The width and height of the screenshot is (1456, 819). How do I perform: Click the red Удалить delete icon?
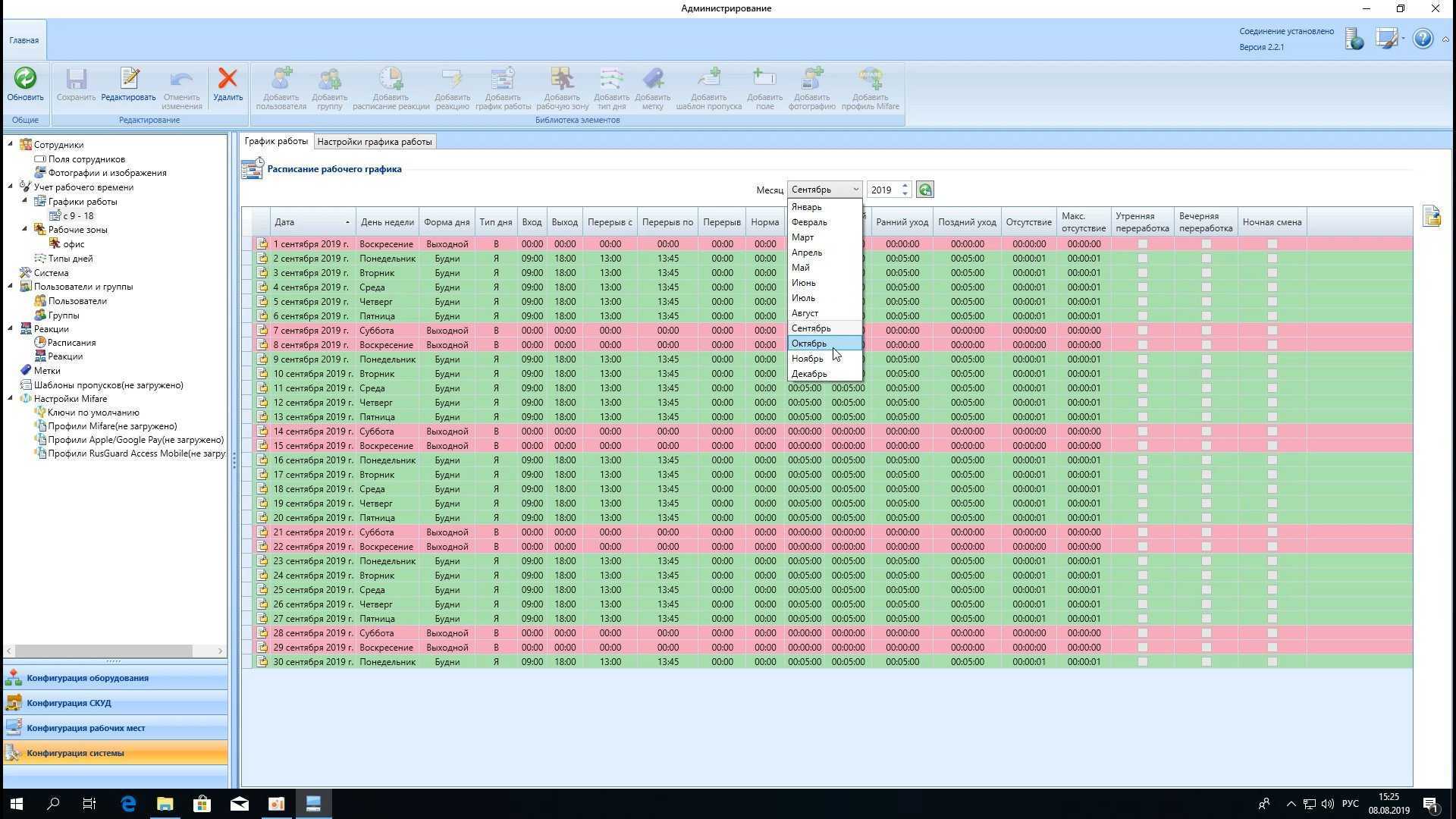point(227,79)
